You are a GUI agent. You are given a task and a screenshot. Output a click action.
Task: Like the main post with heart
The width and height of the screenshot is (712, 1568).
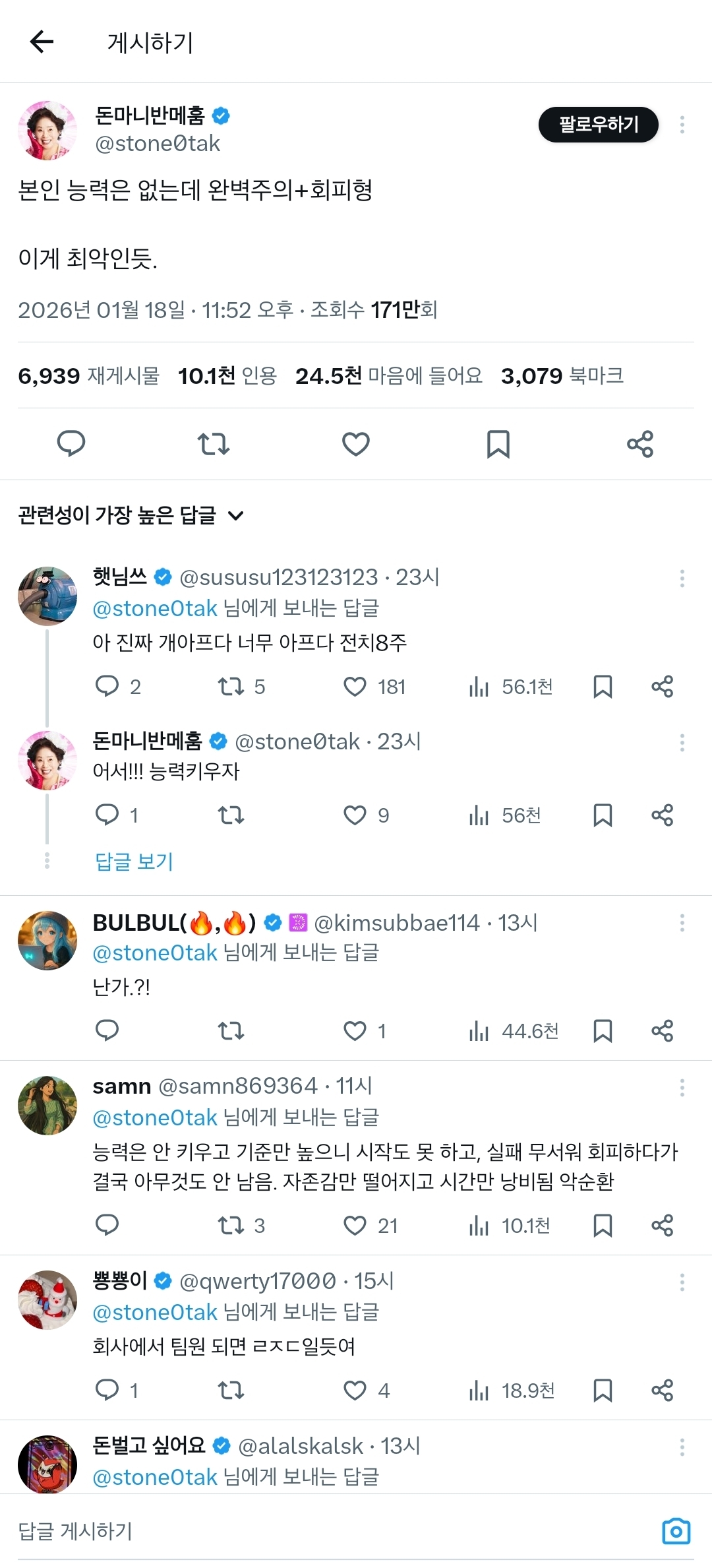(356, 443)
